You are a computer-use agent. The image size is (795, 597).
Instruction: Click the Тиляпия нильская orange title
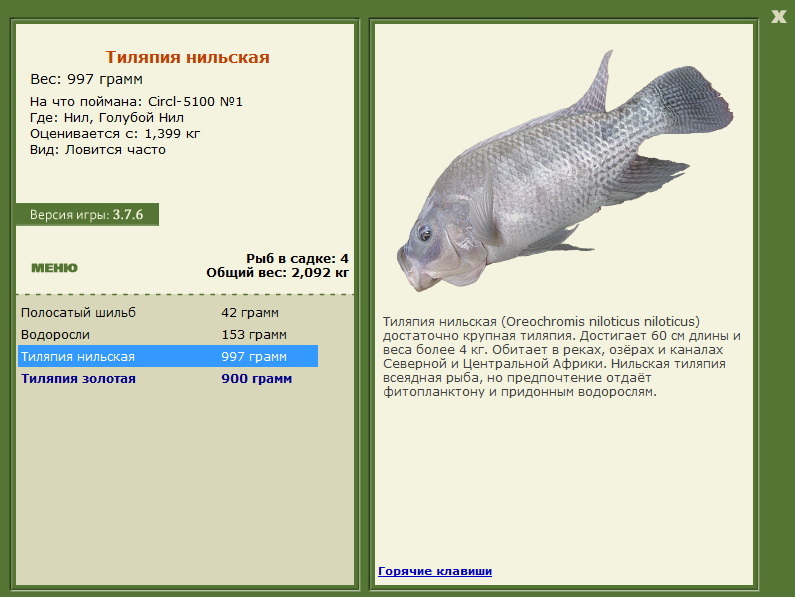(188, 57)
